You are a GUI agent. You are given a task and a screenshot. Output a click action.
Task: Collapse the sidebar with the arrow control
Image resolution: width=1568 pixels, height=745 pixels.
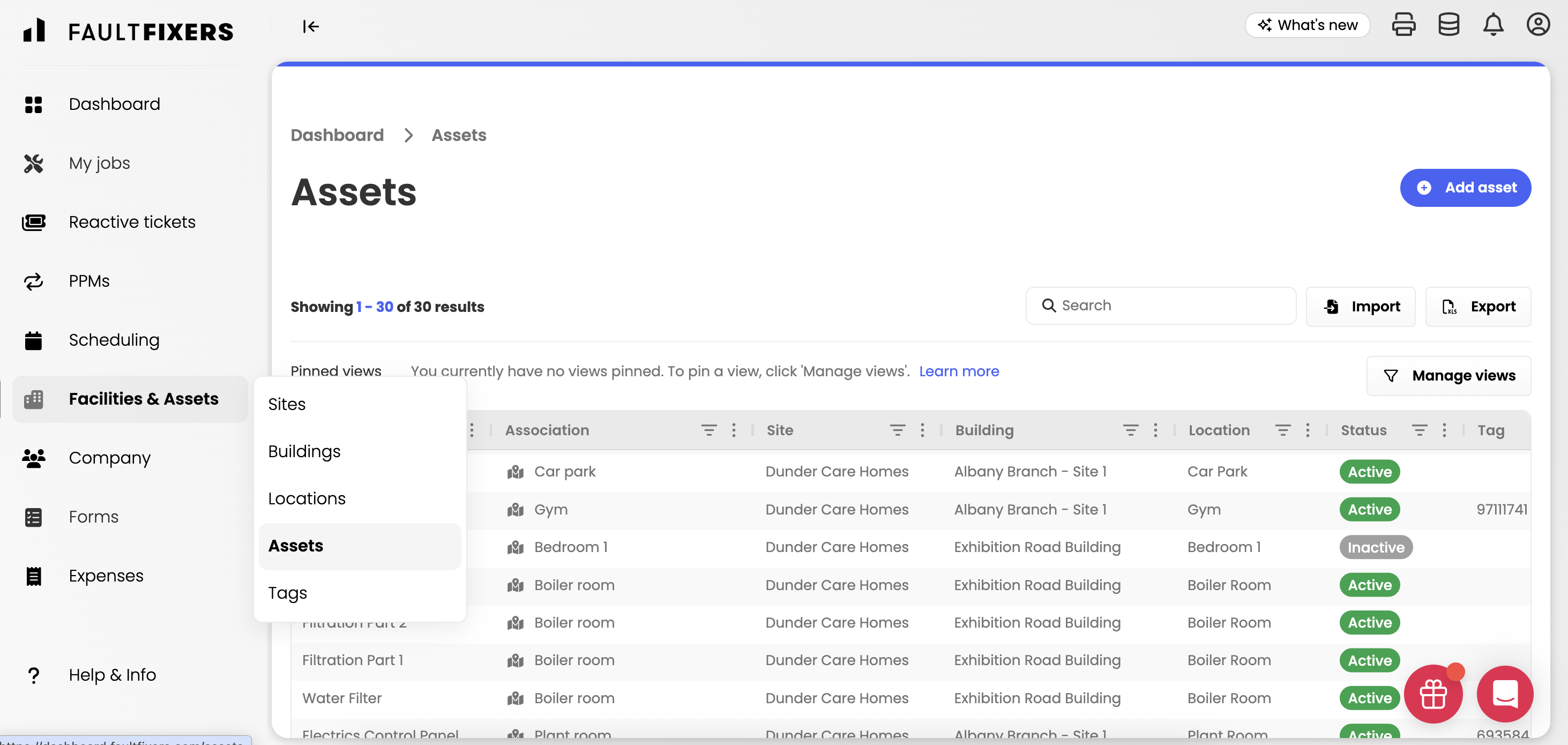pyautogui.click(x=311, y=26)
